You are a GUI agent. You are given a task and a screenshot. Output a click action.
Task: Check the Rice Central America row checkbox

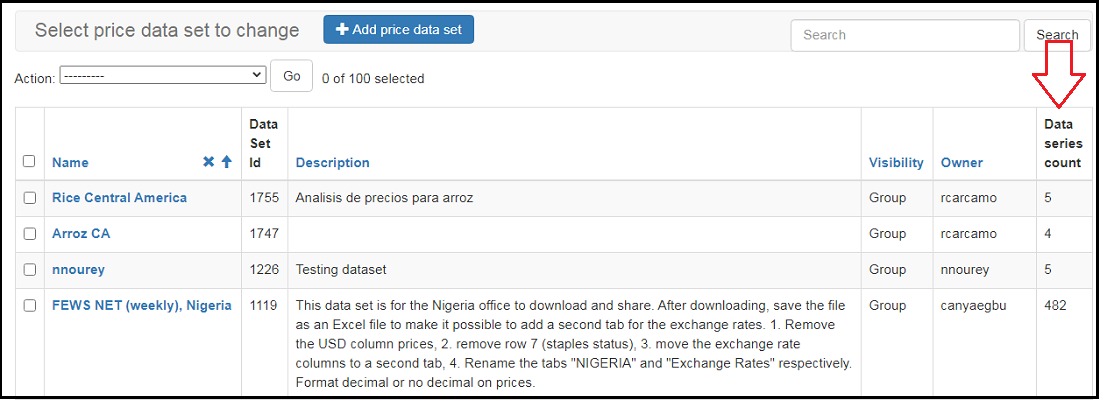29,198
